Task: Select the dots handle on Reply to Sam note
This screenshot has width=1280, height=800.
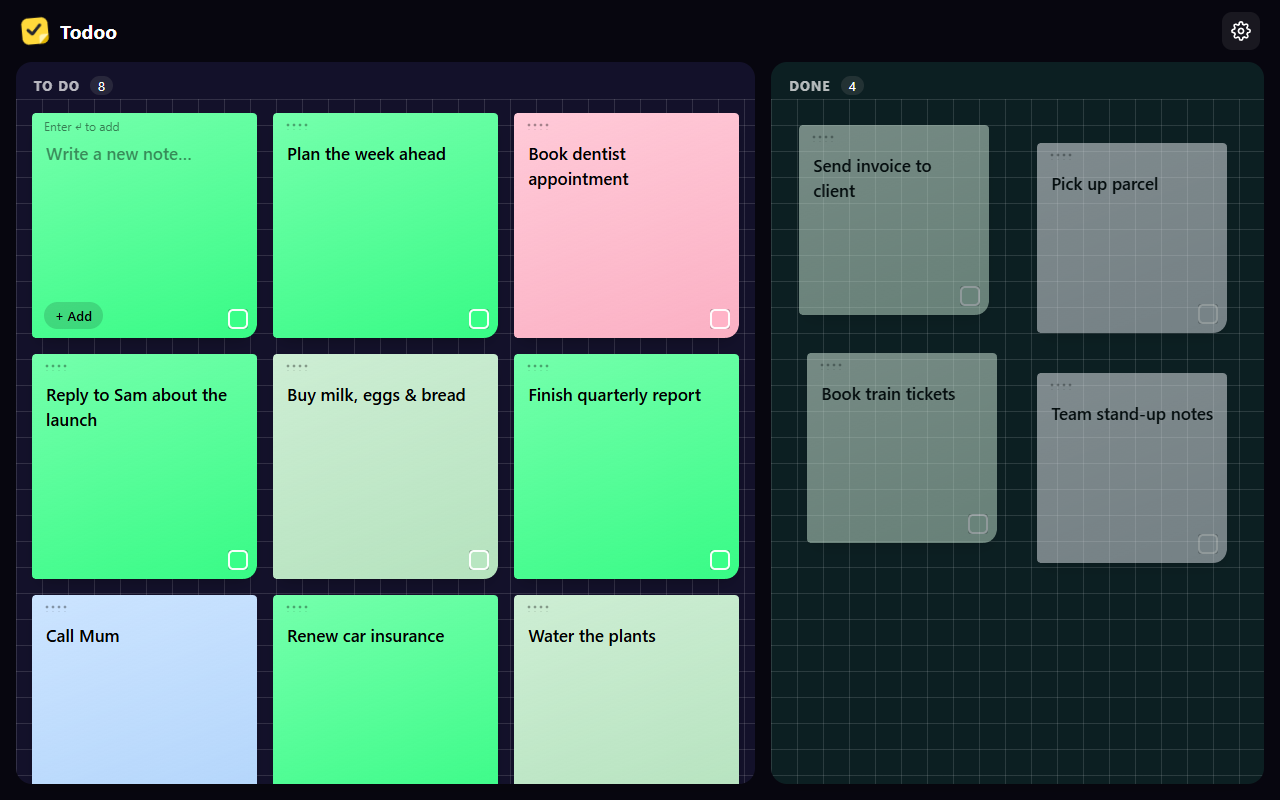Action: [56, 366]
